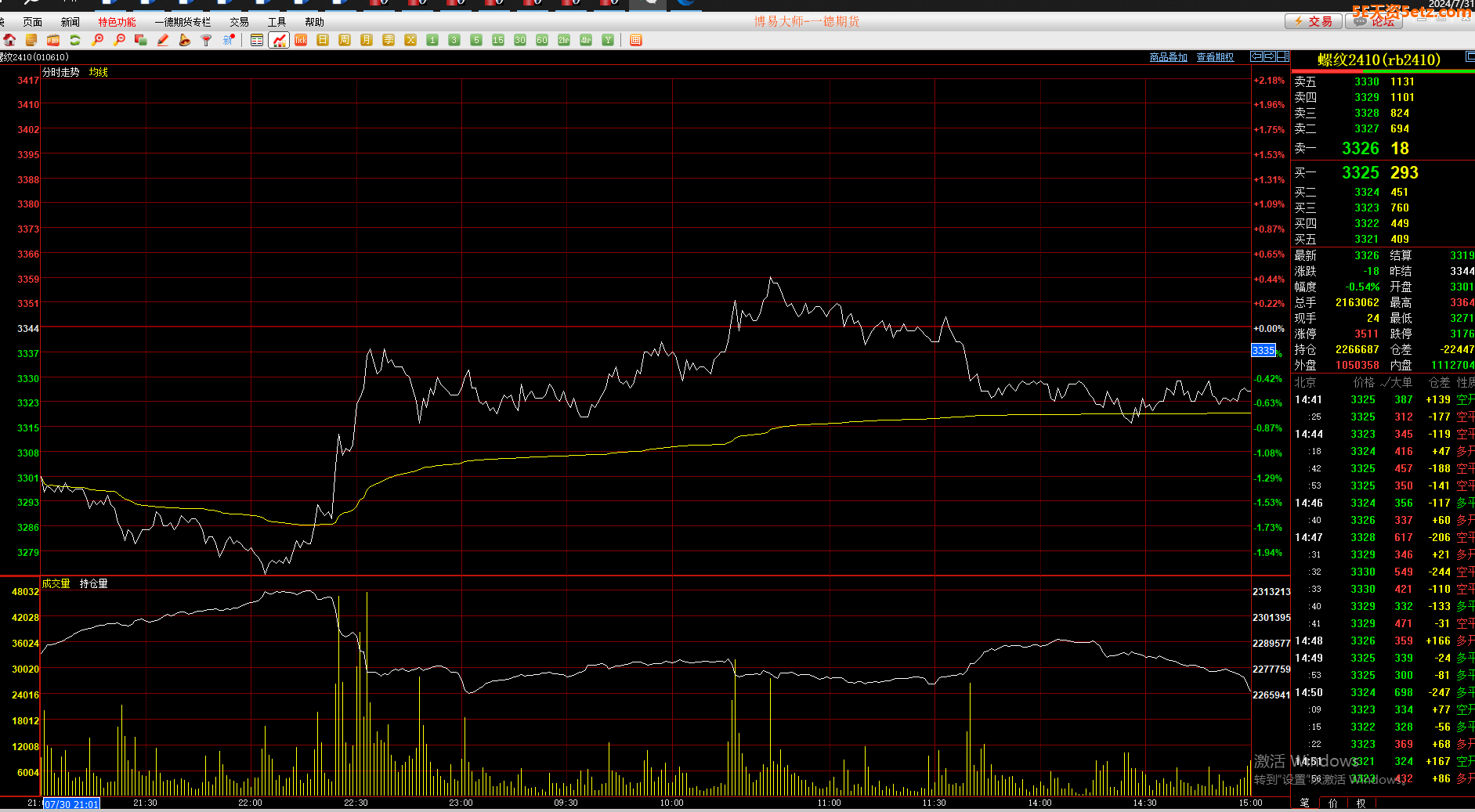Screen dimensions: 1475x812
Task: Click the zoom in magnifier icon
Action: pos(97,40)
